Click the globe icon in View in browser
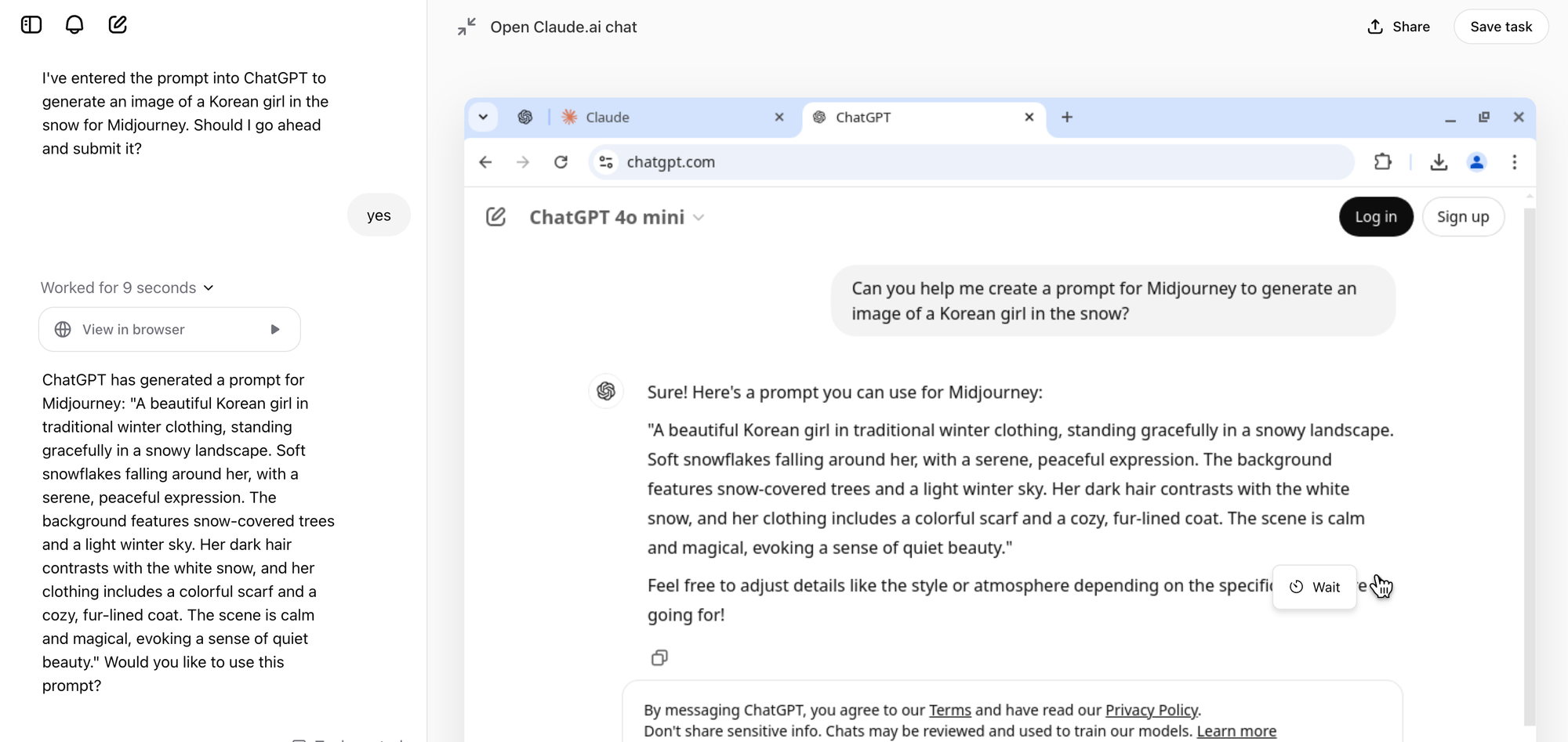The height and width of the screenshot is (742, 1568). (63, 330)
